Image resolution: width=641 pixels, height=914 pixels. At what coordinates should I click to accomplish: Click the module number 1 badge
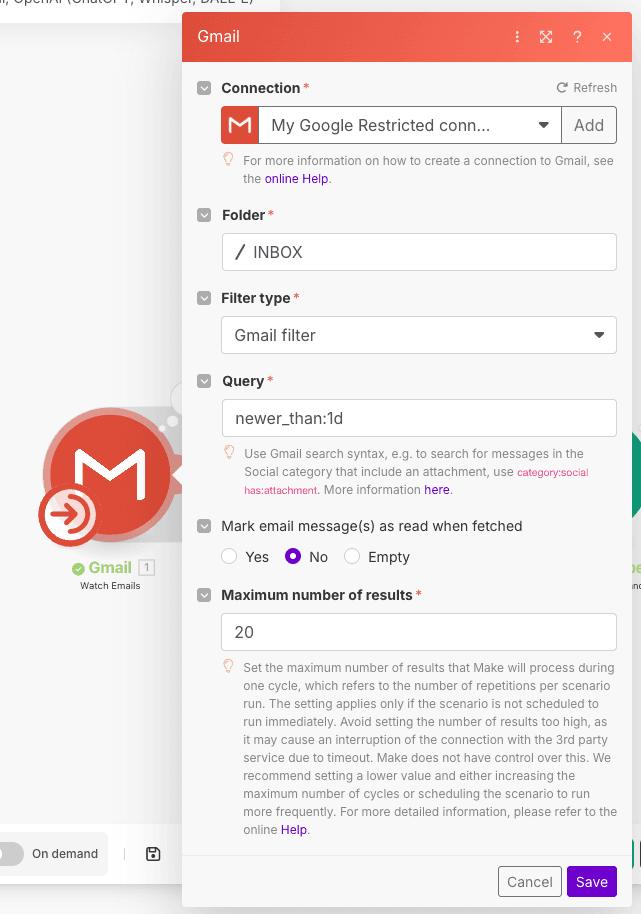147,567
